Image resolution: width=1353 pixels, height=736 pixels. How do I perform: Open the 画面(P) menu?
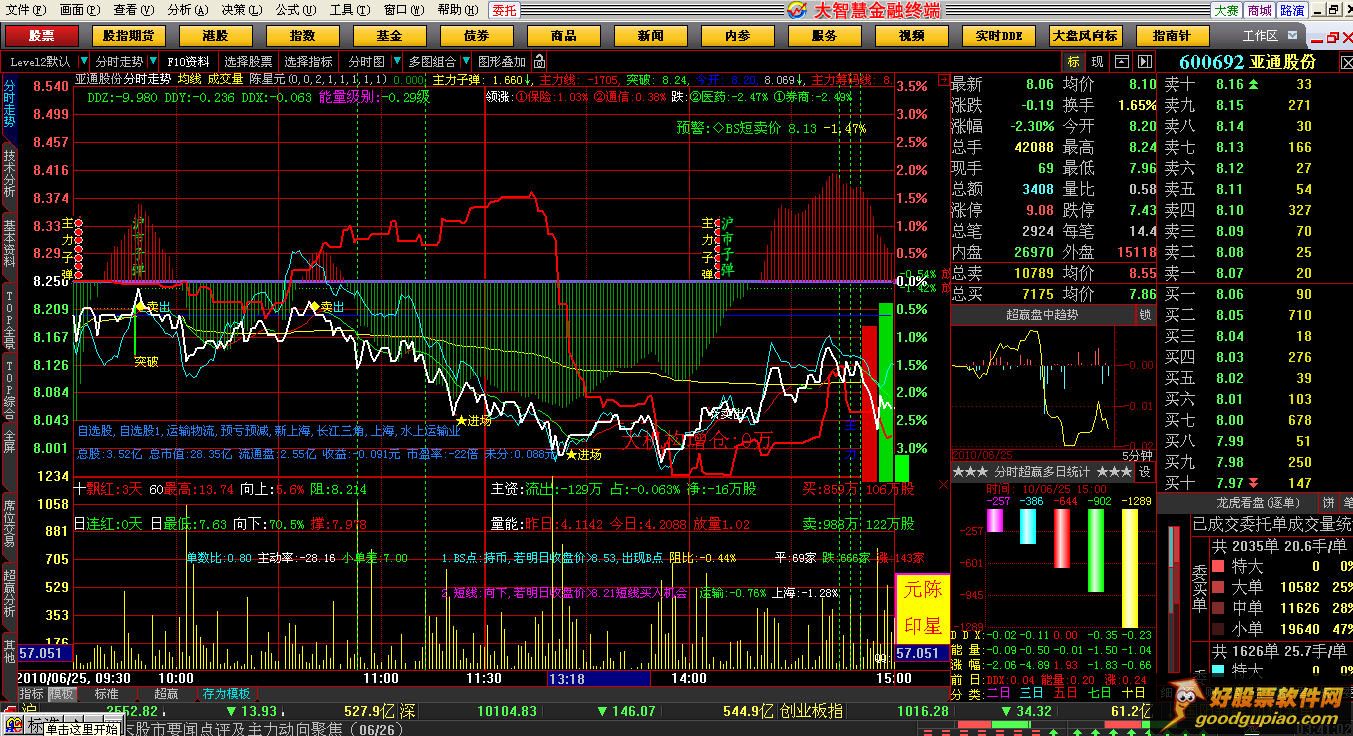78,10
